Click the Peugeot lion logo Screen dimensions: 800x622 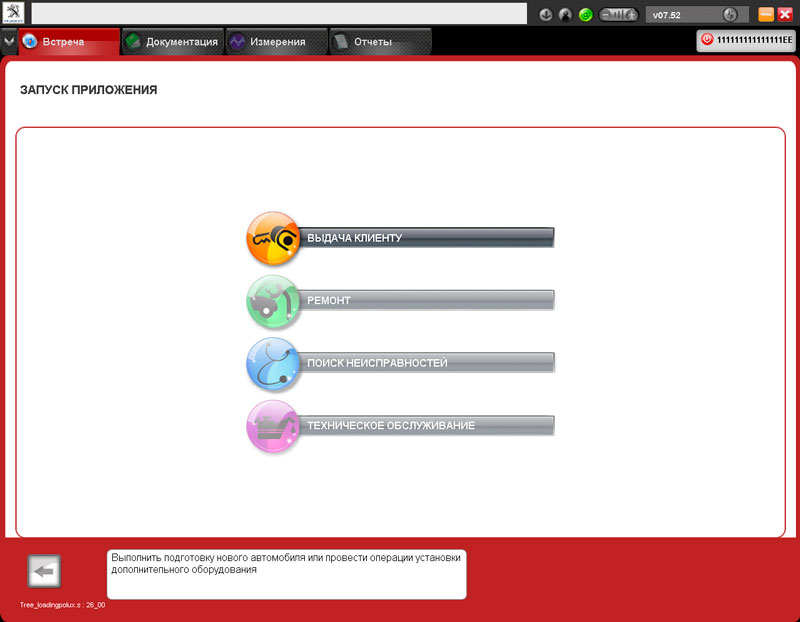coord(13,14)
